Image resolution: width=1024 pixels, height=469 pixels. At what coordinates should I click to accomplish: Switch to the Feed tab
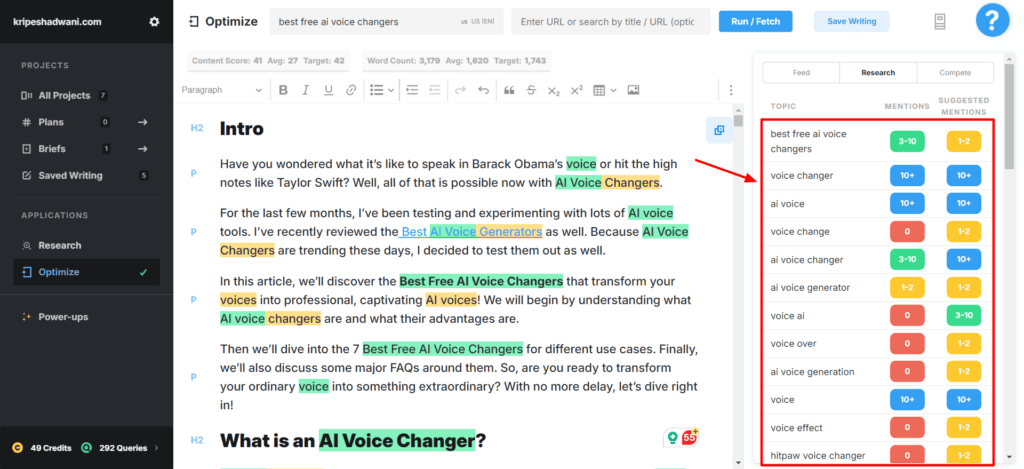[801, 73]
